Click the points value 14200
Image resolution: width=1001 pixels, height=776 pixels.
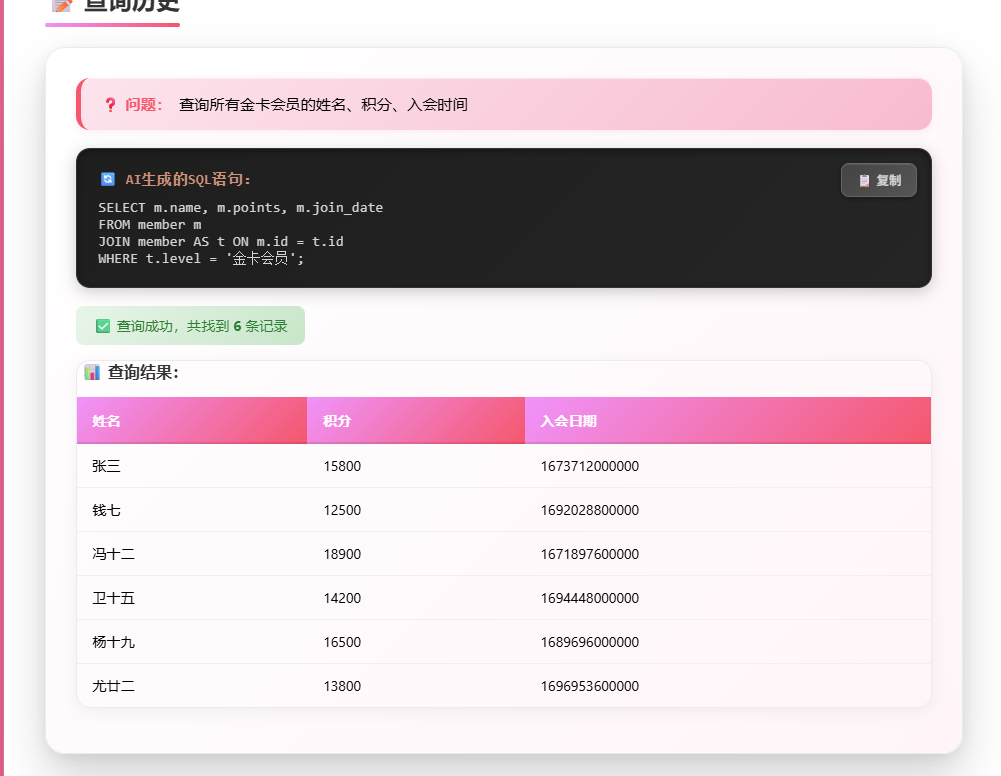point(342,598)
